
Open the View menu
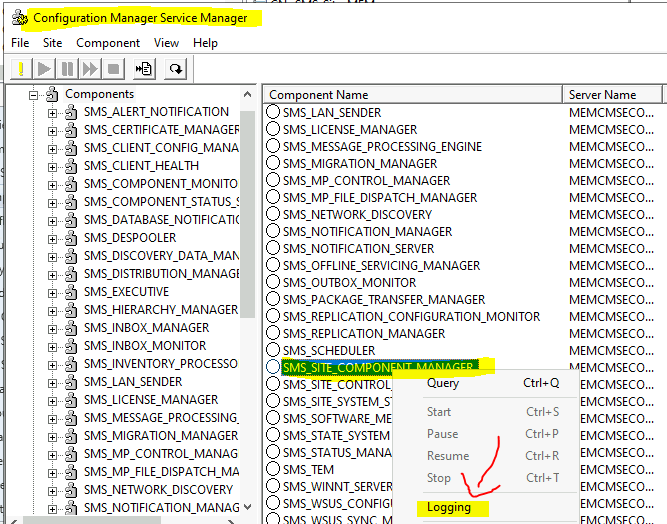(166, 43)
